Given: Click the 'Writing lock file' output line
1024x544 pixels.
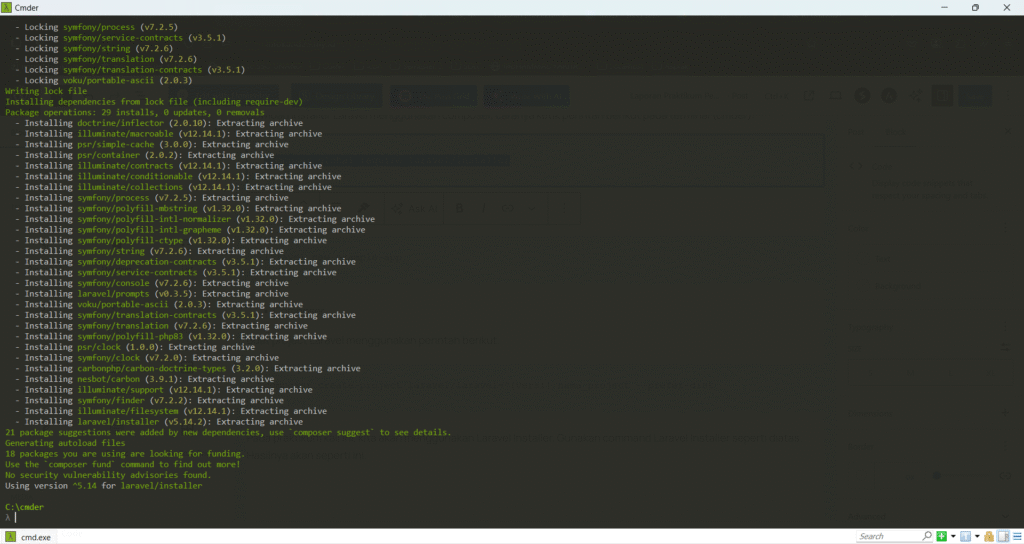Looking at the screenshot, I should tap(45, 91).
